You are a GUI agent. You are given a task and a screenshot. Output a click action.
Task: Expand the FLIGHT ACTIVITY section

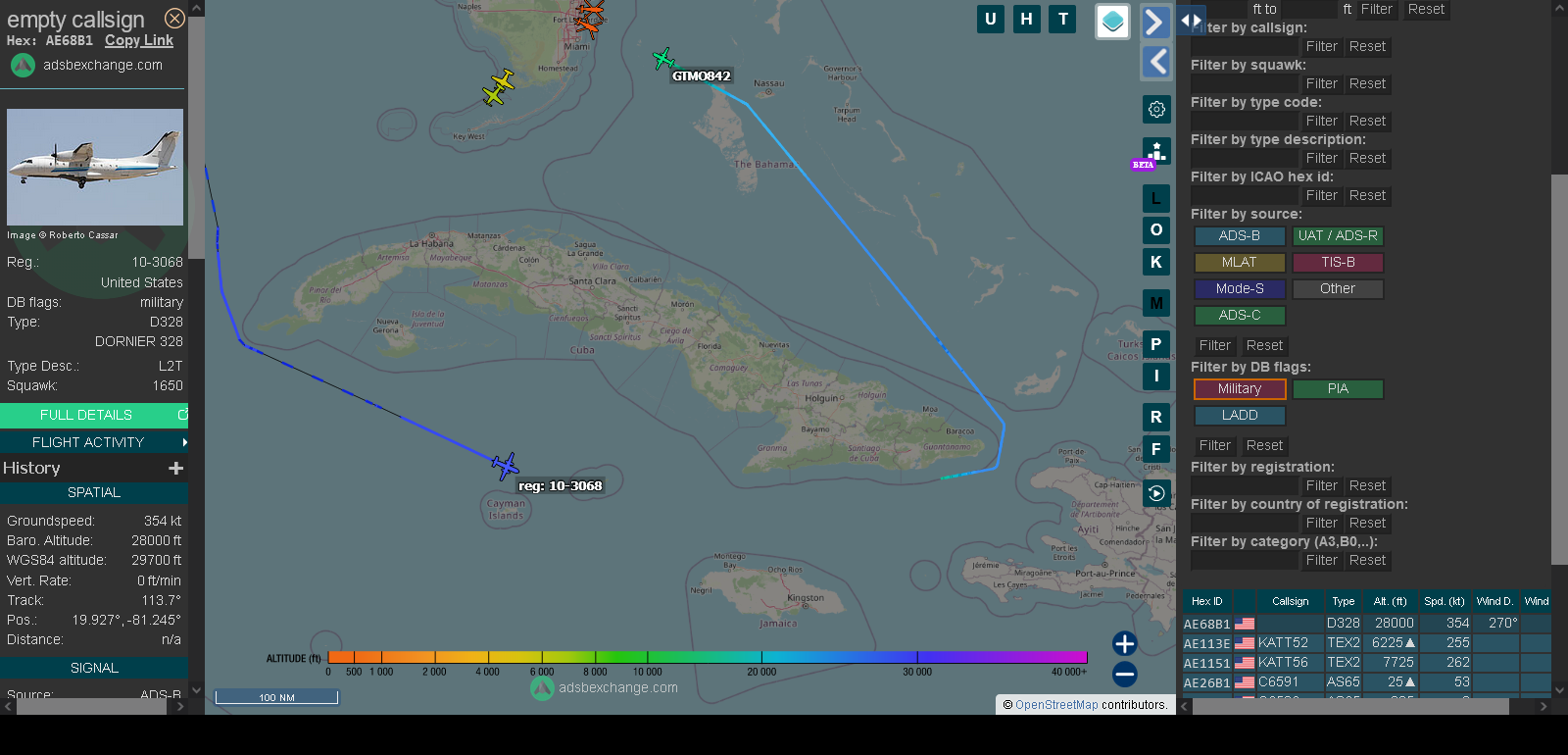pos(94,442)
